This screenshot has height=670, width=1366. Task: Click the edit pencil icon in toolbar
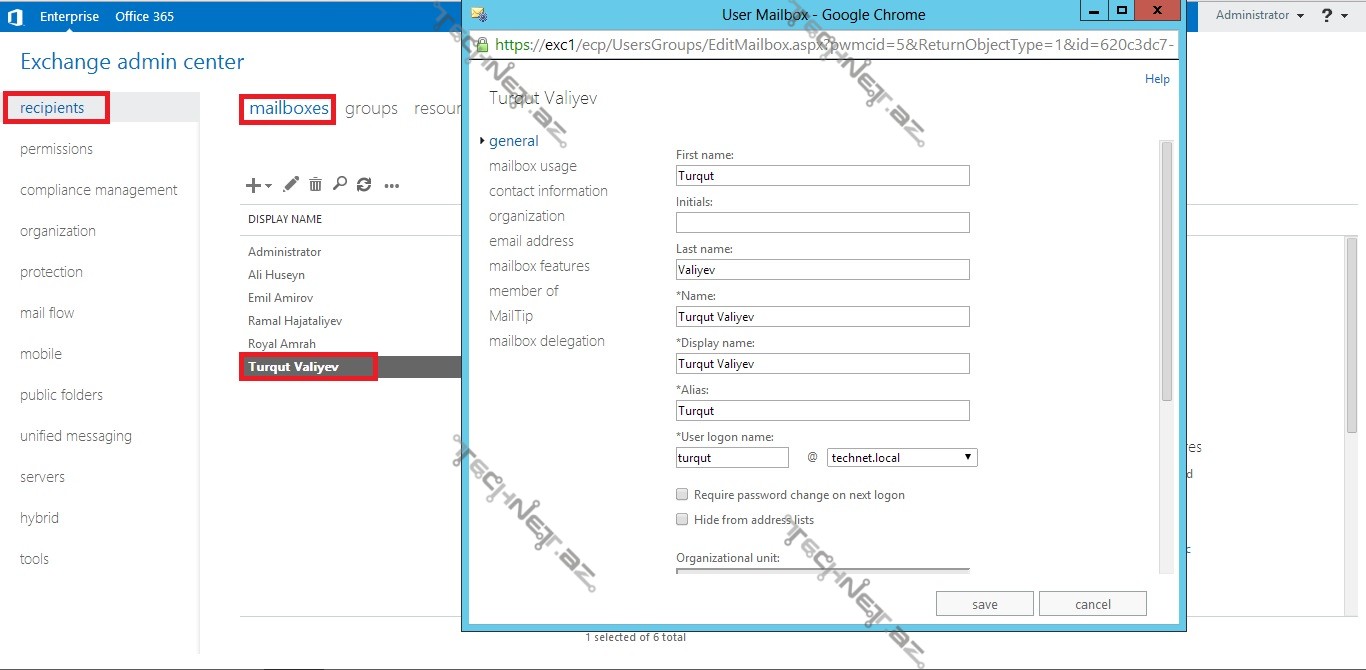point(291,184)
